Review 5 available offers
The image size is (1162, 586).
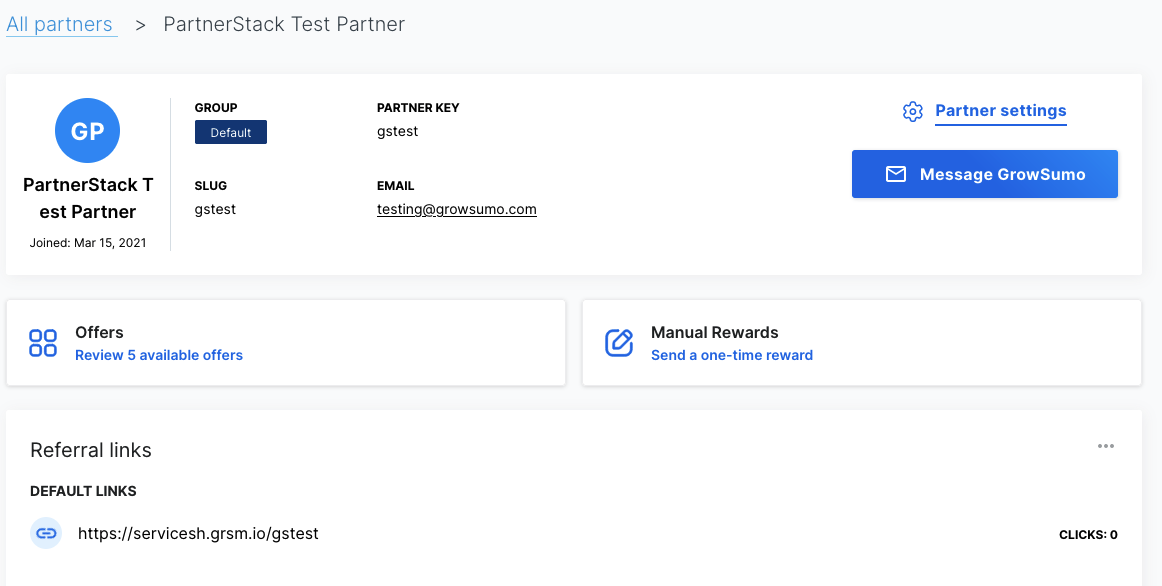coord(159,355)
